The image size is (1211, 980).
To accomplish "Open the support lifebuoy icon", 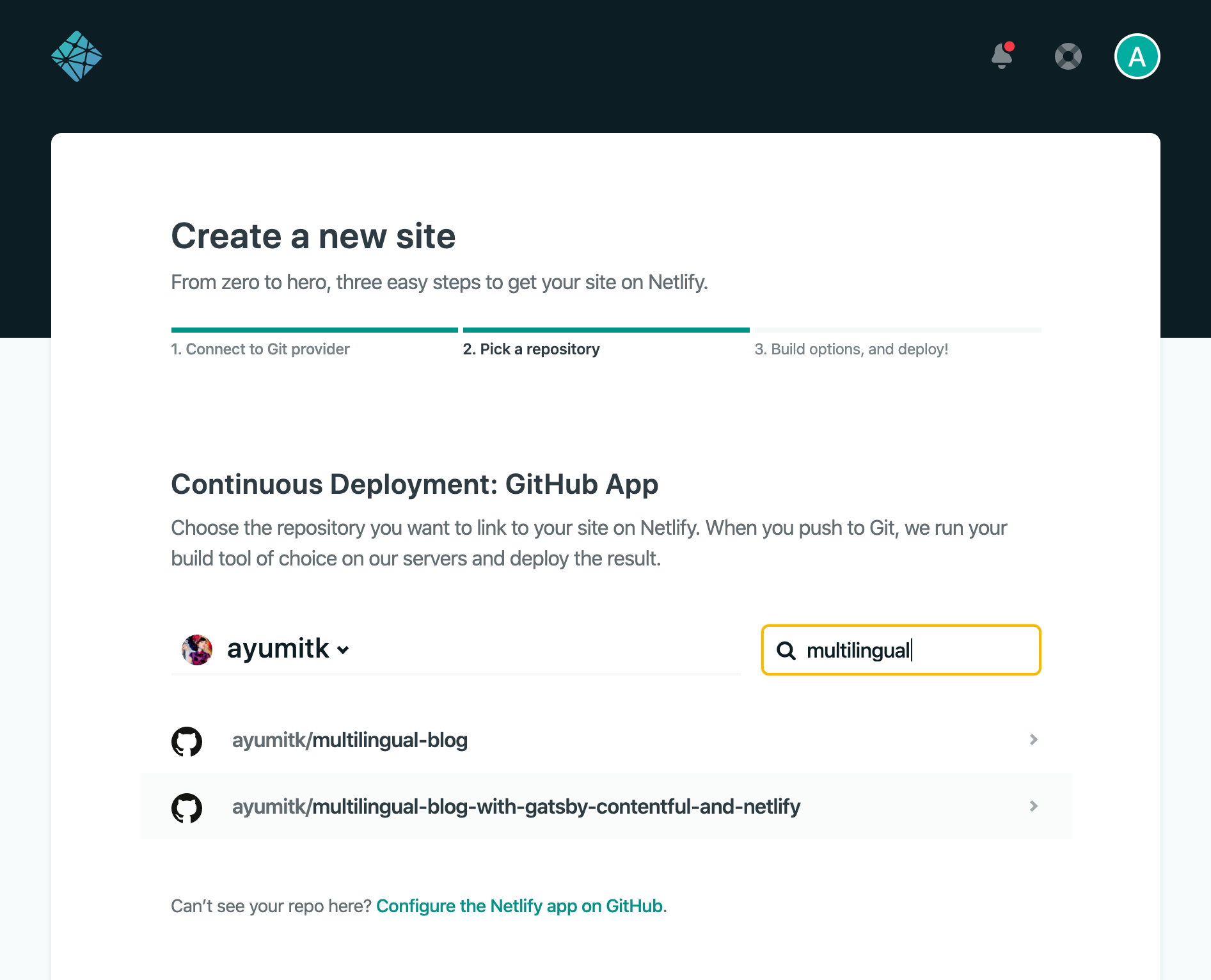I will (x=1068, y=56).
